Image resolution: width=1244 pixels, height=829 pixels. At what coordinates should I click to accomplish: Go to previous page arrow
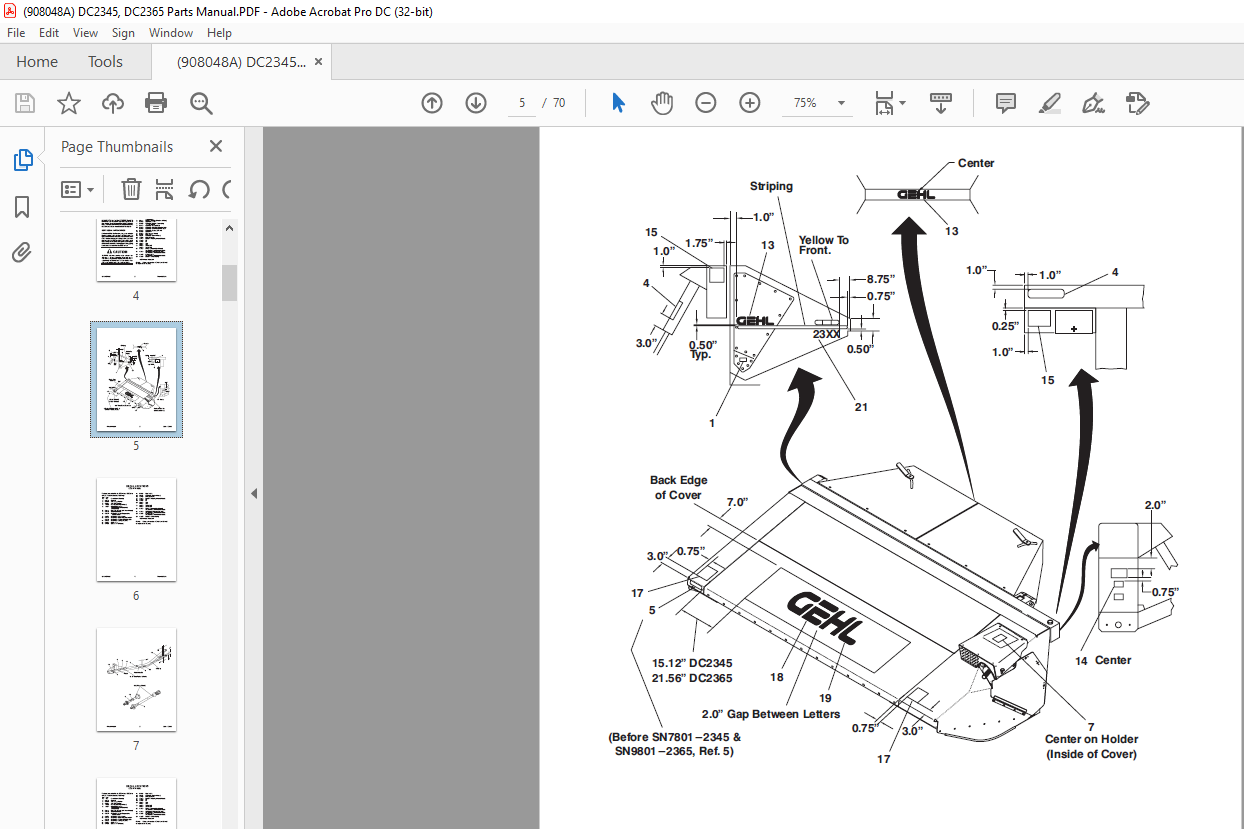432,103
